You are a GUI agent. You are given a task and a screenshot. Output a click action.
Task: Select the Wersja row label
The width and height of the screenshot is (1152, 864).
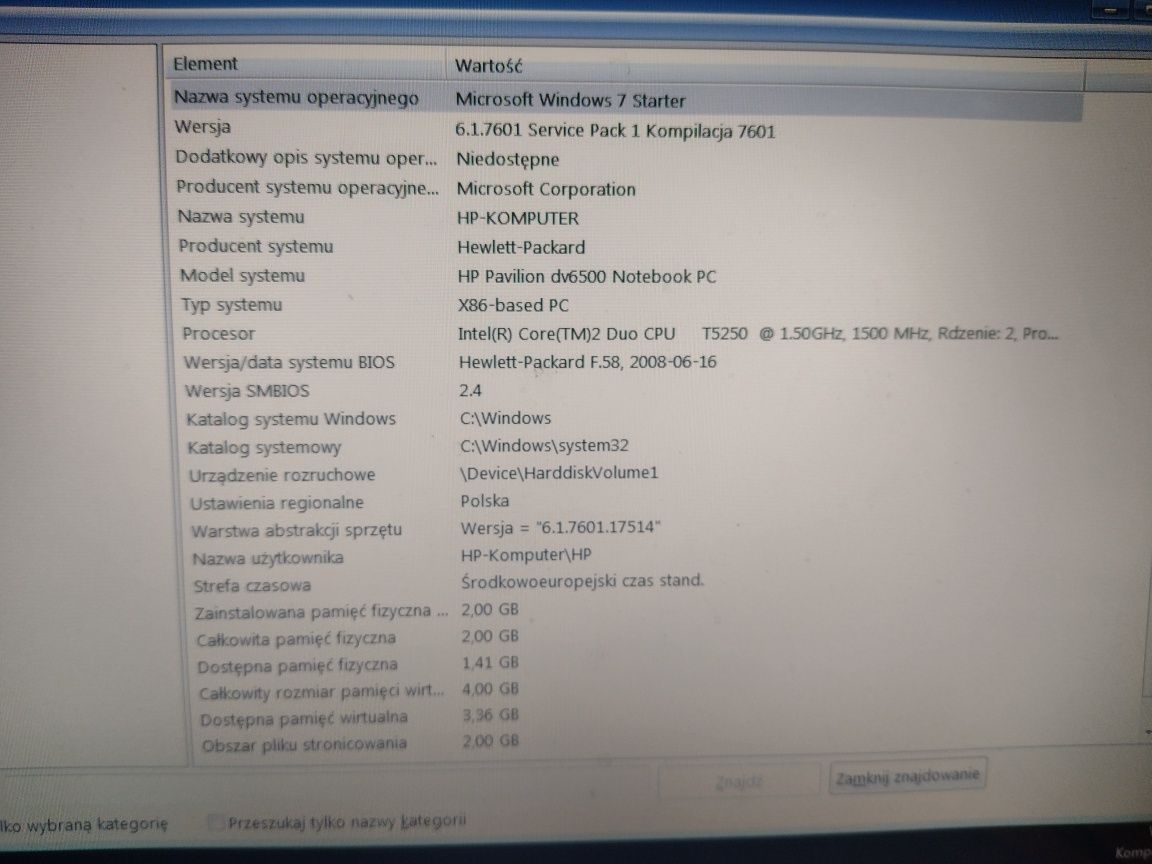(x=202, y=127)
